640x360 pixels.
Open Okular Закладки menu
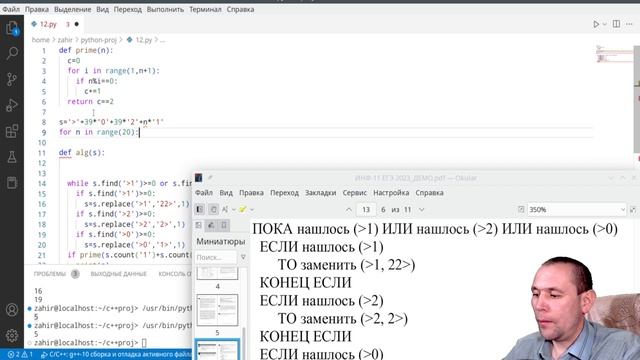click(320, 193)
